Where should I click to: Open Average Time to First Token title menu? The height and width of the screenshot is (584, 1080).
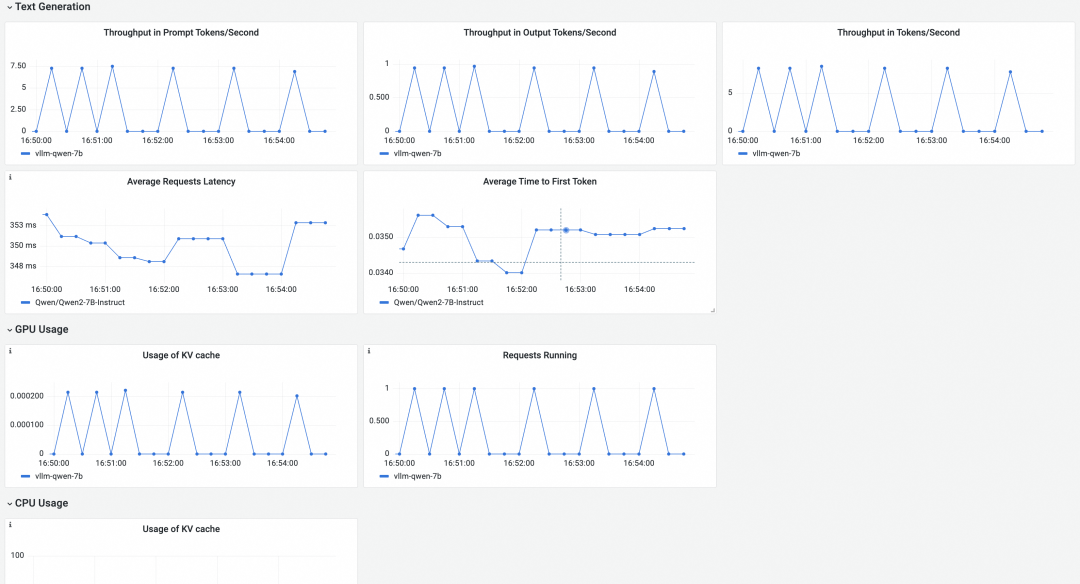pyautogui.click(x=540, y=182)
